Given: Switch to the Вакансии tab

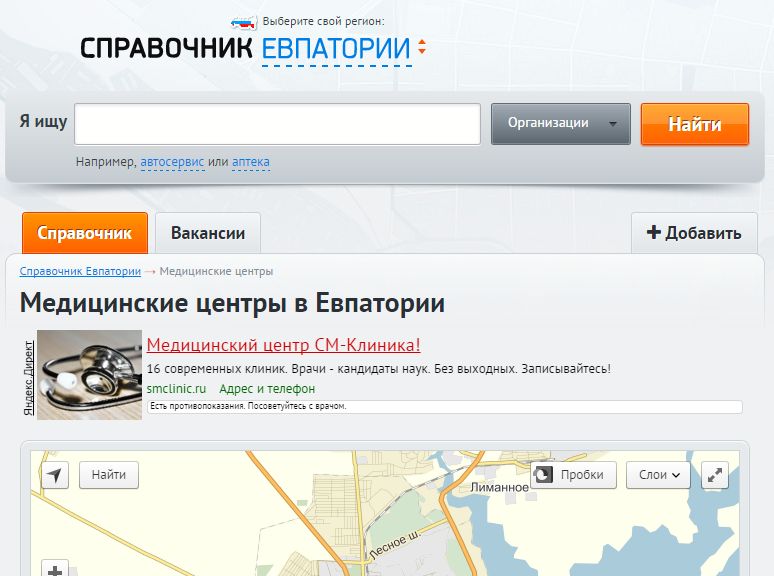Looking at the screenshot, I should tap(208, 233).
